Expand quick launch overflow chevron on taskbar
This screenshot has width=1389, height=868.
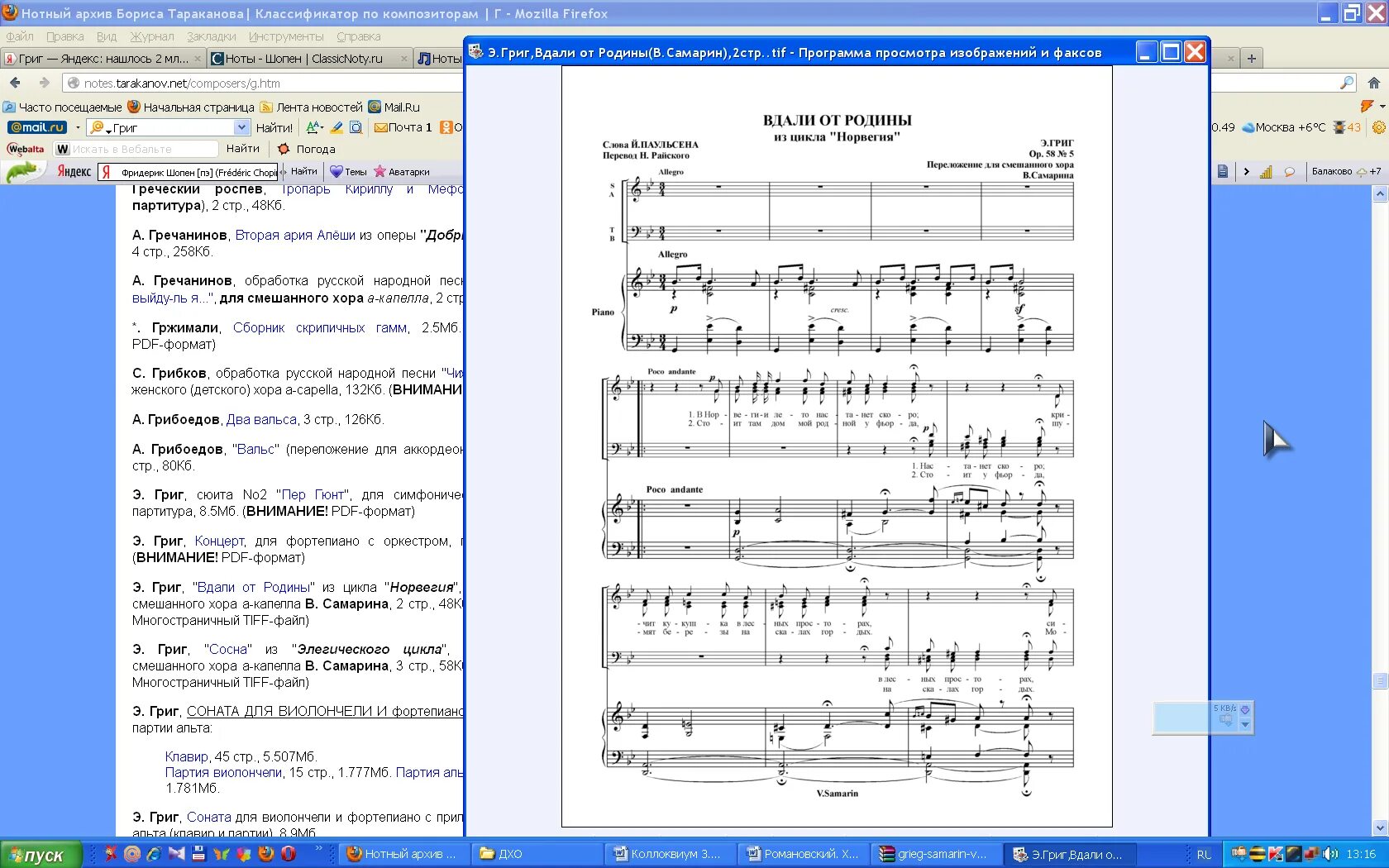tap(319, 849)
